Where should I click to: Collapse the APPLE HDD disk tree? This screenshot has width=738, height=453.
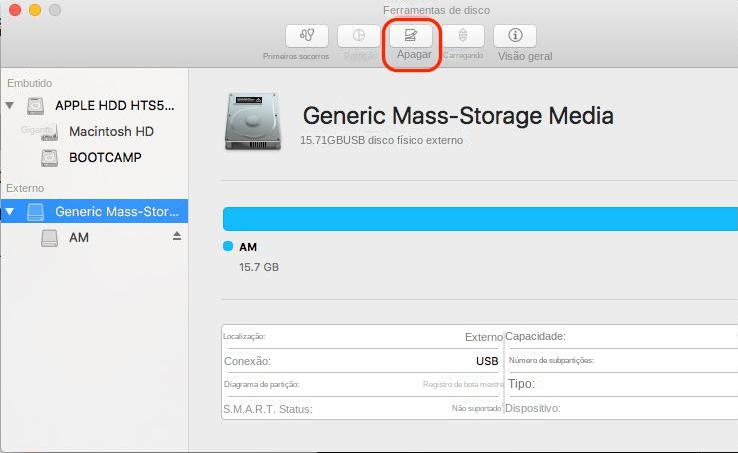(9, 105)
